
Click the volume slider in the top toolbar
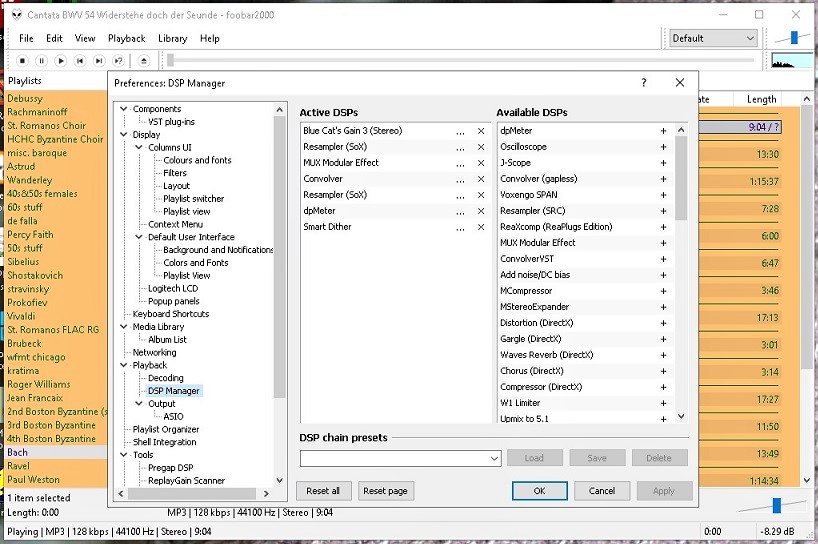[x=793, y=38]
